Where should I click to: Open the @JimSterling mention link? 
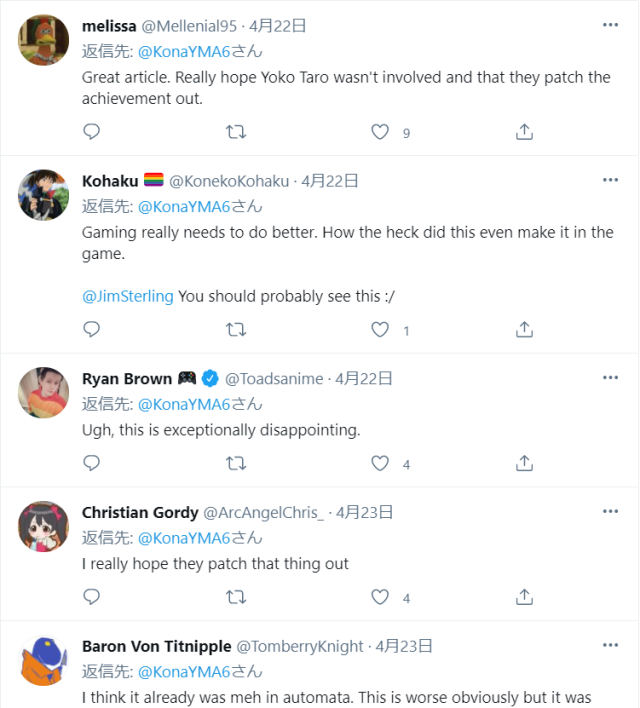[x=128, y=296]
